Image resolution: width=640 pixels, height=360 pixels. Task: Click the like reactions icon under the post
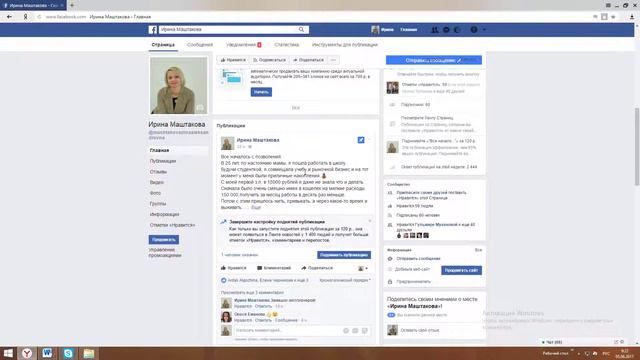pyautogui.click(x=224, y=280)
